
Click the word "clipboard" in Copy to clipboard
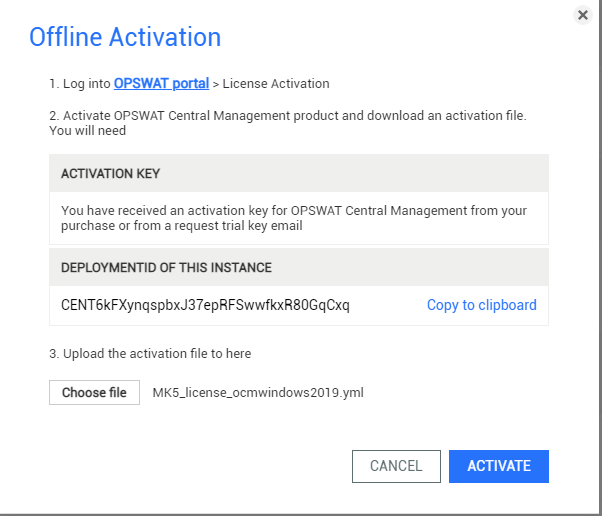tap(508, 305)
